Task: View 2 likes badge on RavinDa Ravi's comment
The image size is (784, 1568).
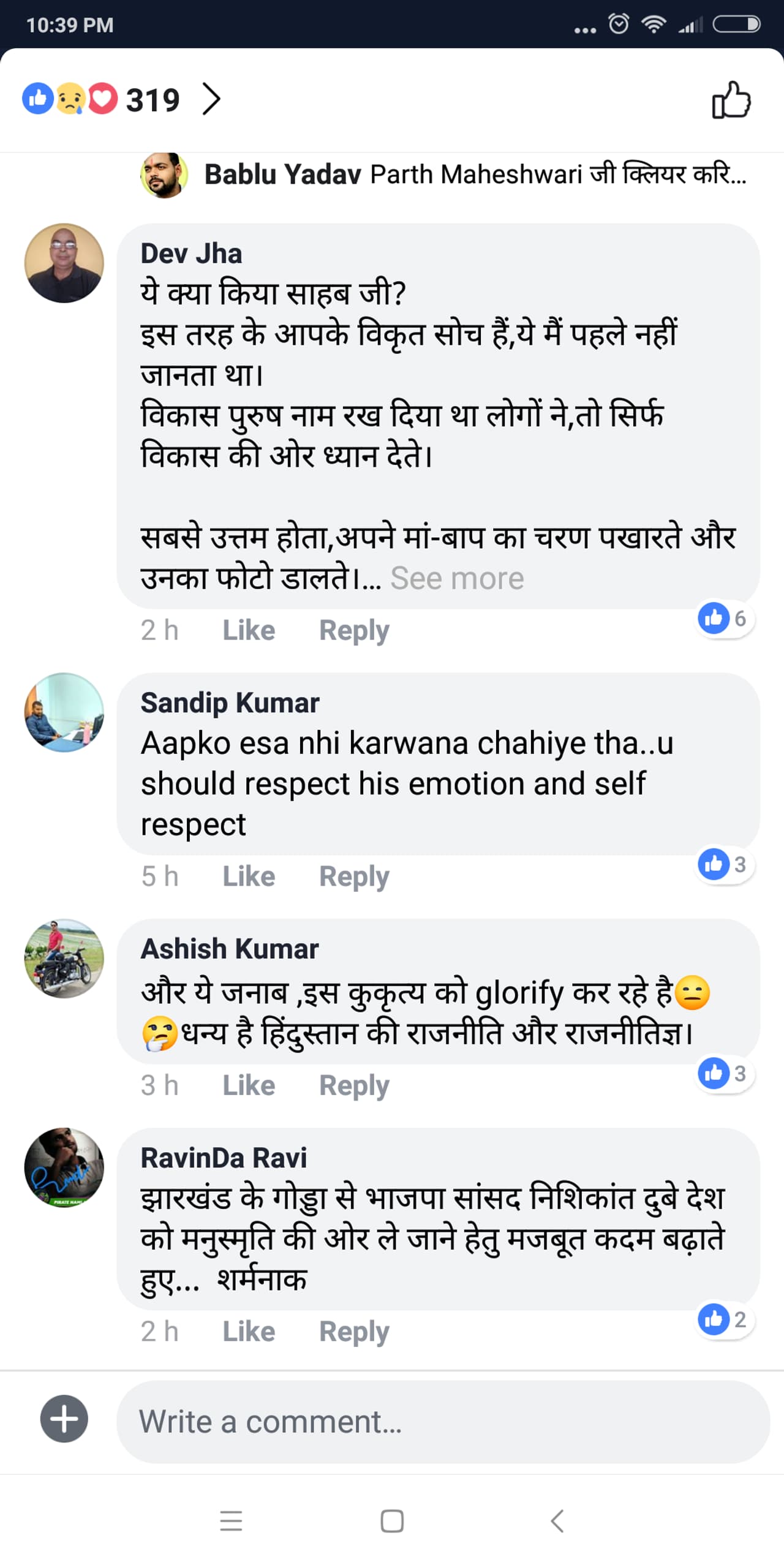Action: tap(724, 1319)
